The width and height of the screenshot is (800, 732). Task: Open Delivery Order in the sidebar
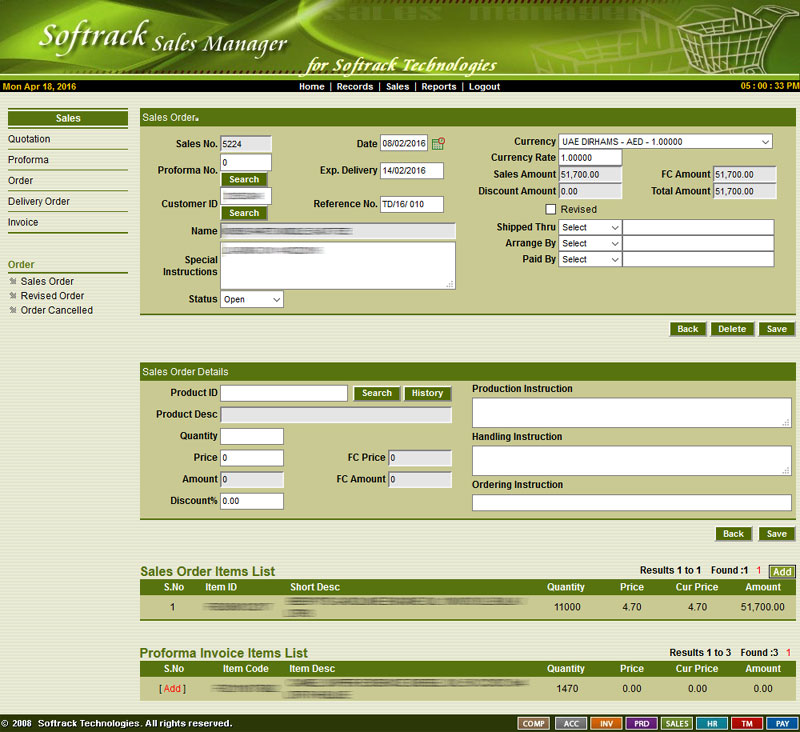point(39,202)
